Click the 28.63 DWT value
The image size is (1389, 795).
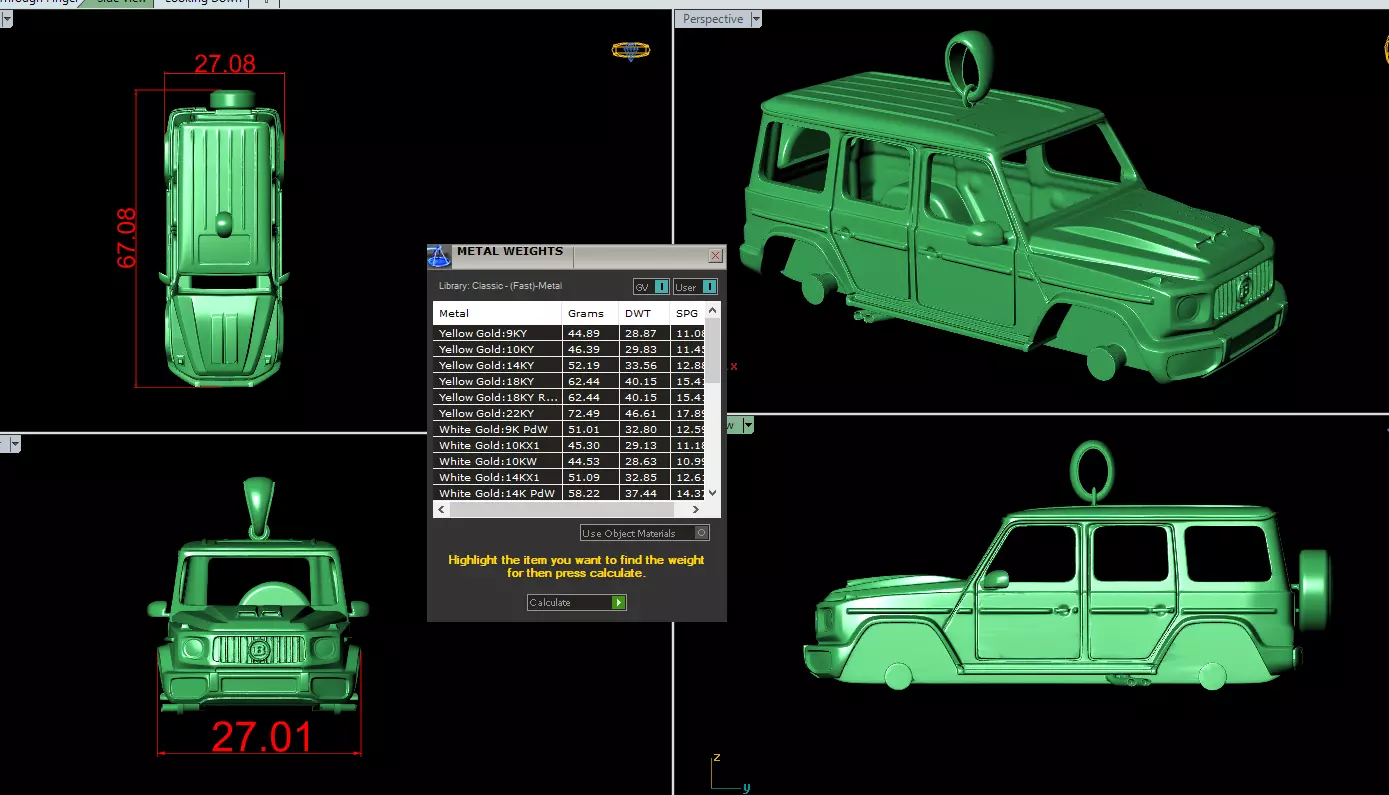click(x=641, y=461)
